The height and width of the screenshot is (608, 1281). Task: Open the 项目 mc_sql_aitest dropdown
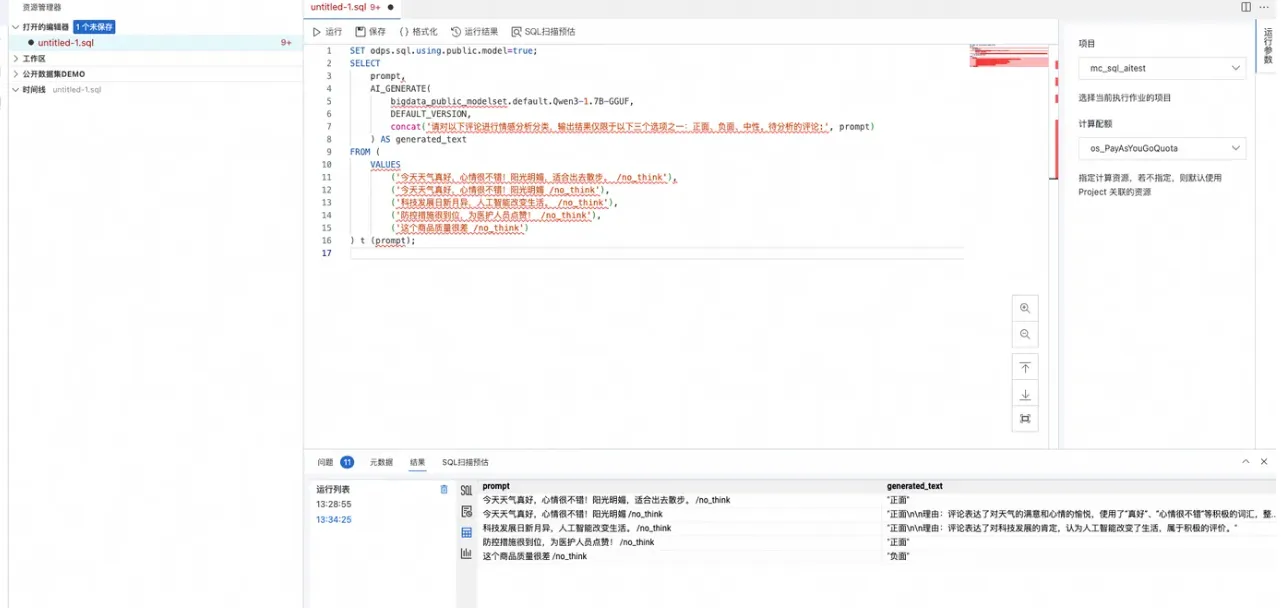(x=1162, y=68)
